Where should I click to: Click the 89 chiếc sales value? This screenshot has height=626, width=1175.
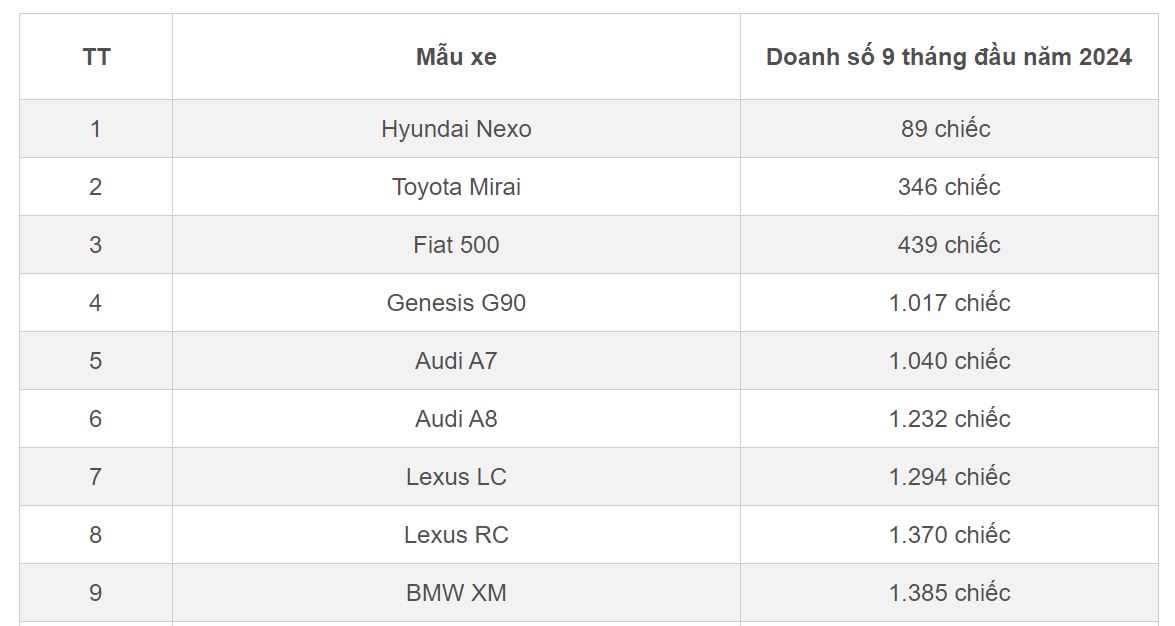[945, 129]
